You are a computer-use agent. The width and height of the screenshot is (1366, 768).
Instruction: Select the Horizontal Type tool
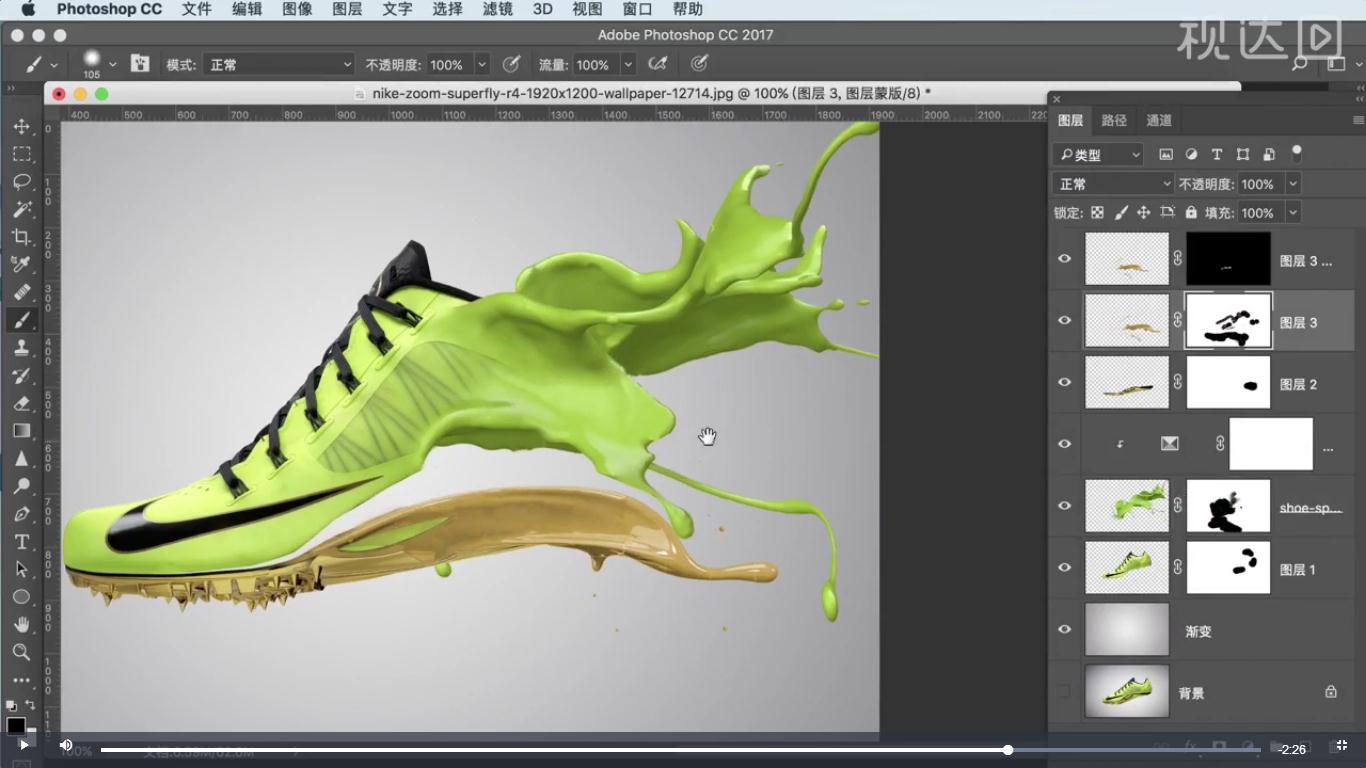tap(21, 542)
